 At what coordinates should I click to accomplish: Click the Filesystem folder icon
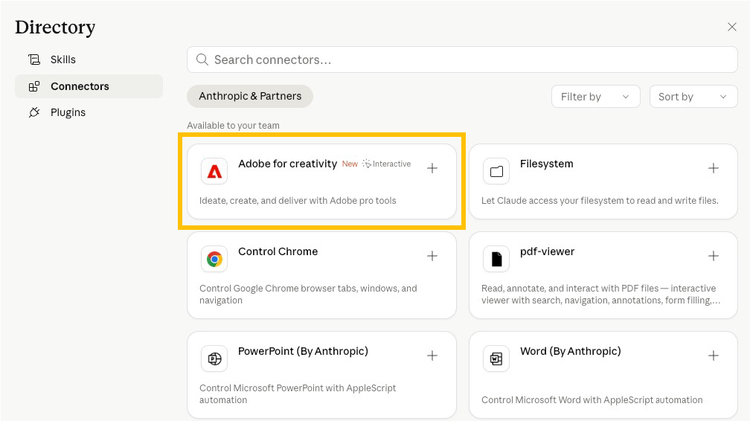[x=496, y=171]
